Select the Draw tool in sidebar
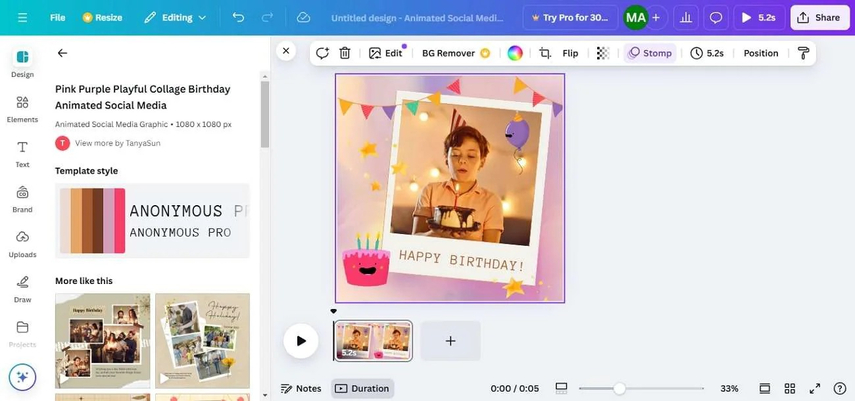This screenshot has width=855, height=401. tap(22, 289)
